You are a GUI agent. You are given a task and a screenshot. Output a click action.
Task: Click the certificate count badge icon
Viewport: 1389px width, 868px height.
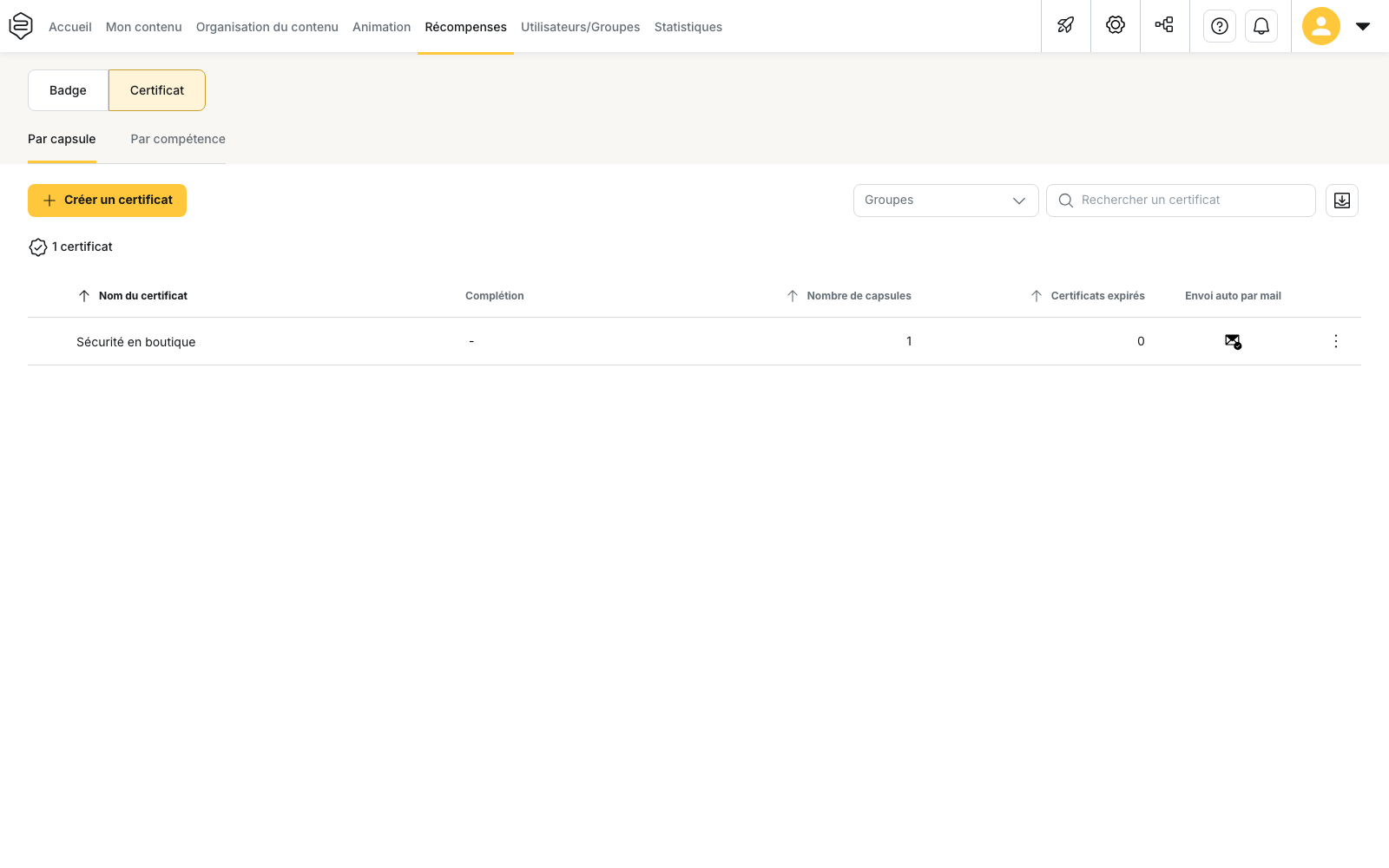(38, 247)
